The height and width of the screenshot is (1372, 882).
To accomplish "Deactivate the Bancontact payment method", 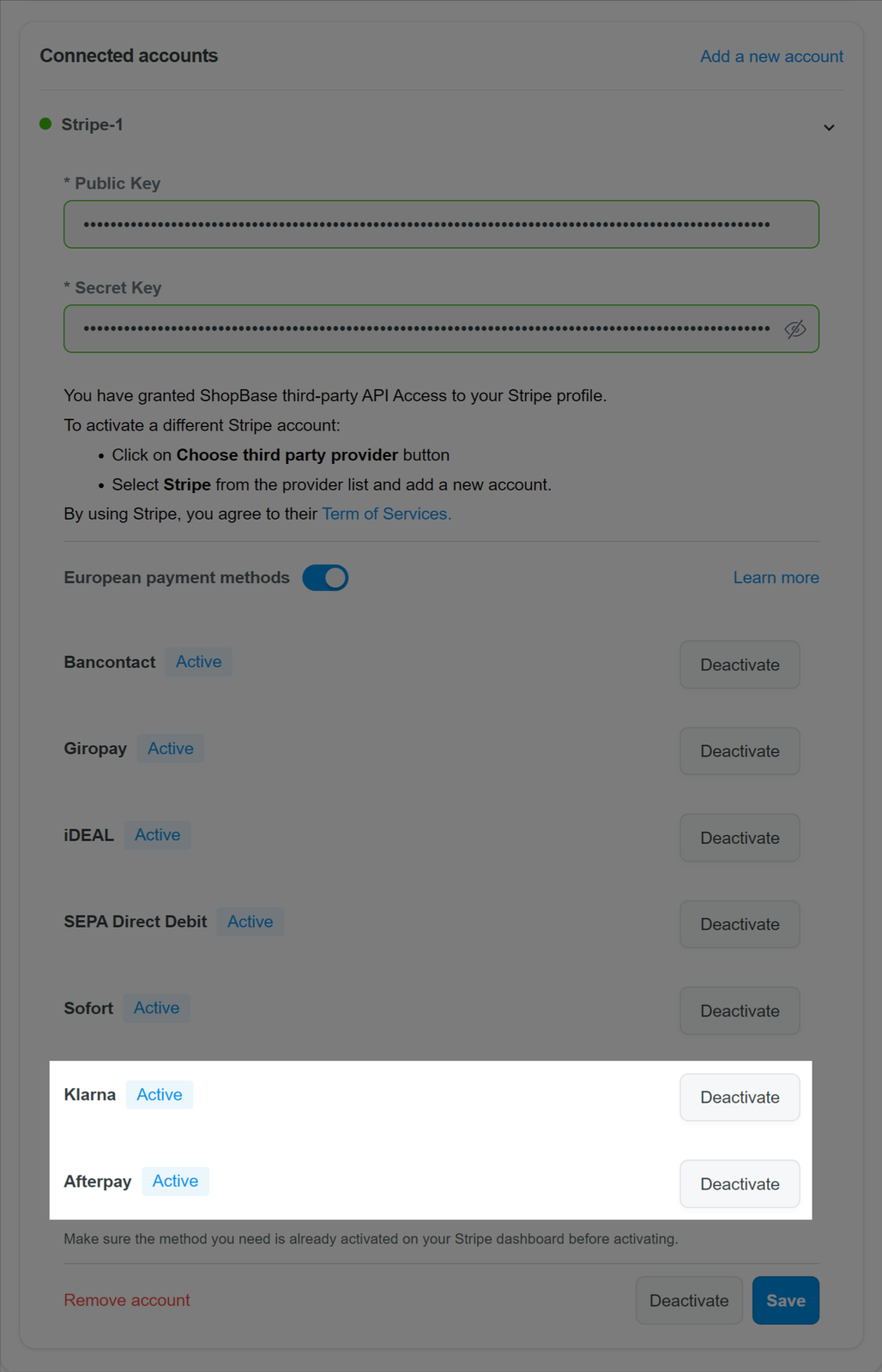I will click(740, 665).
